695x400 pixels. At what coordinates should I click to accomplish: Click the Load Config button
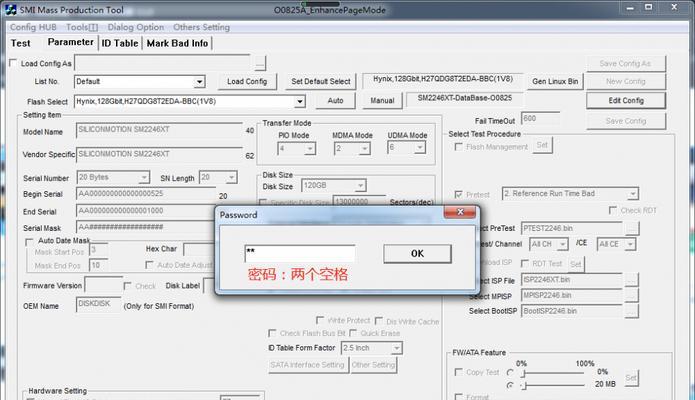[x=247, y=82]
